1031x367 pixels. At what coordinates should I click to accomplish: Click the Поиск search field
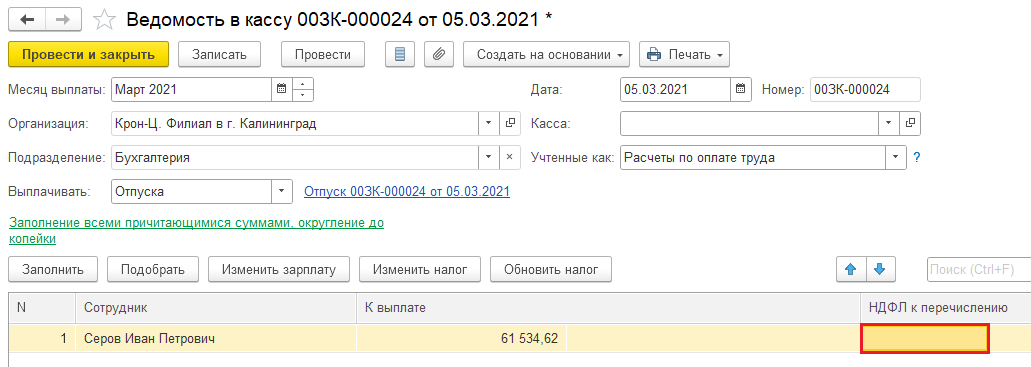click(978, 269)
